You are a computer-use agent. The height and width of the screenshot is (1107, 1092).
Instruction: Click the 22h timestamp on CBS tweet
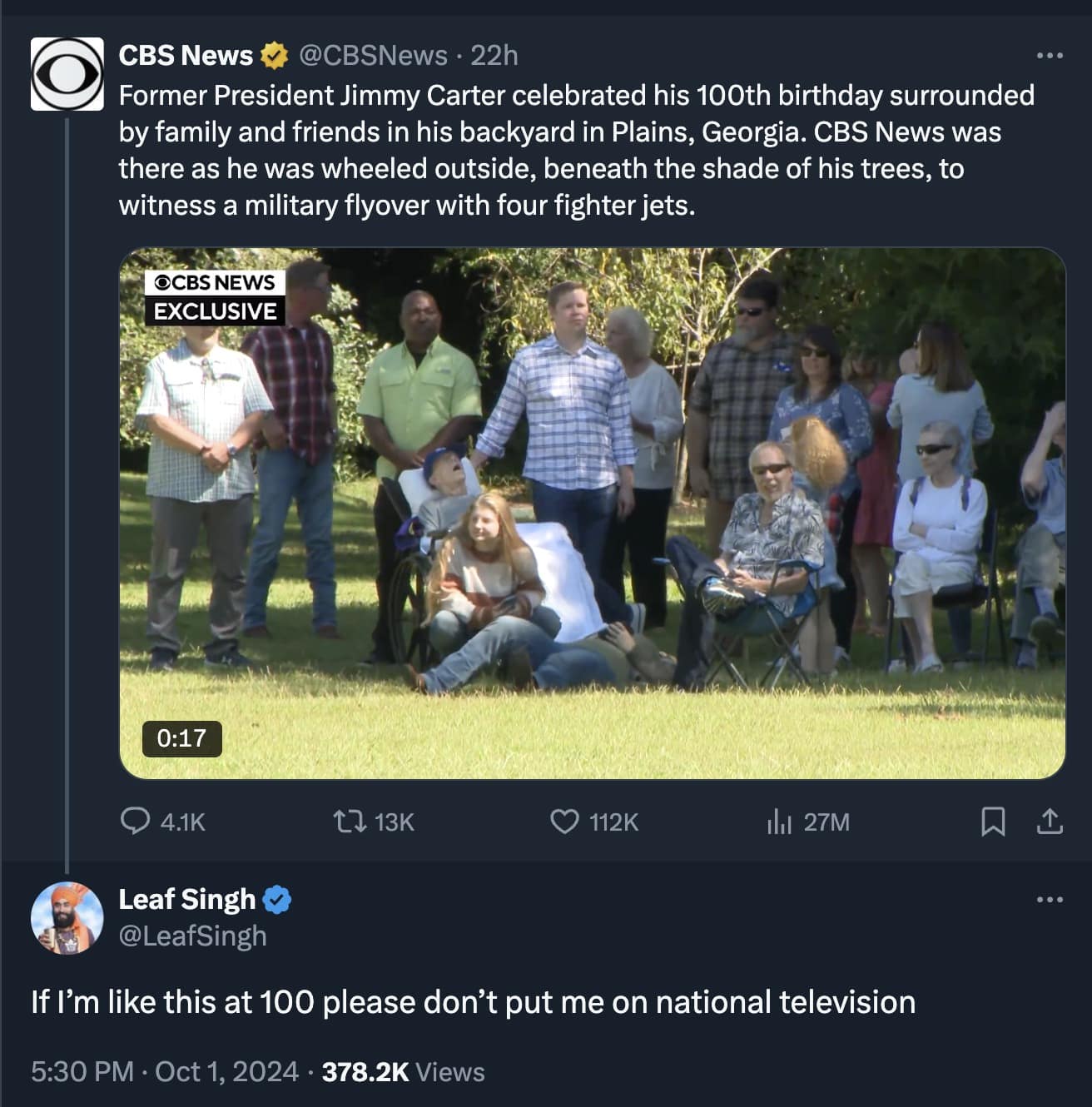tap(494, 56)
